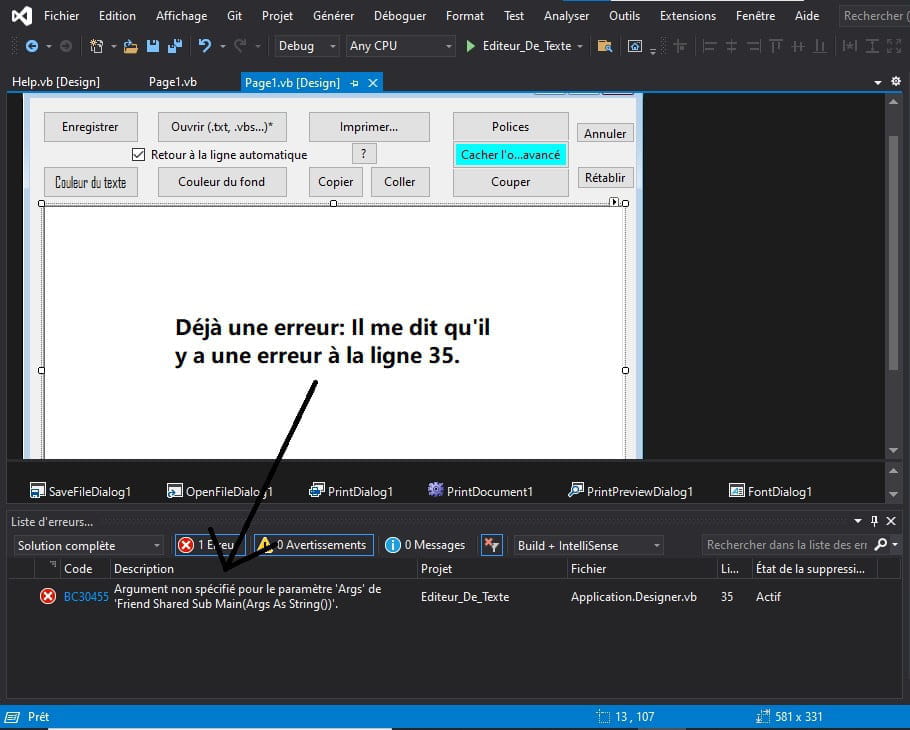Click the new project icon in toolbar
This screenshot has height=730, width=910.
coord(96,46)
